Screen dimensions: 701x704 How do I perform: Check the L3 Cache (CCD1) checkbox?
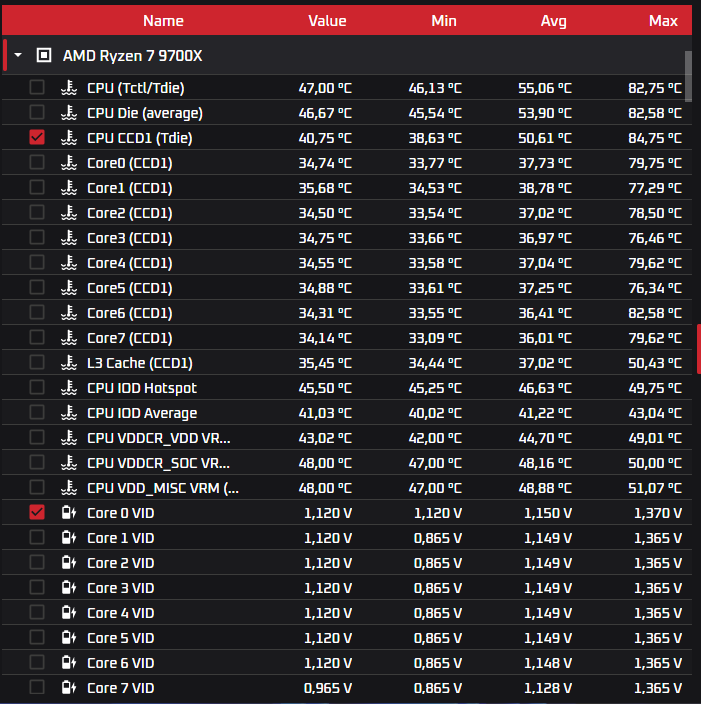[37, 362]
